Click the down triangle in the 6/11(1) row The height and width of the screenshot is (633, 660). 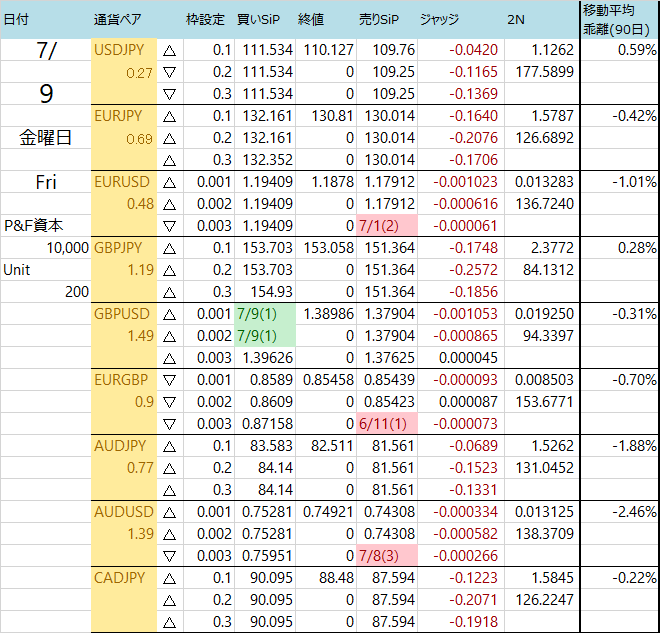[x=169, y=425]
